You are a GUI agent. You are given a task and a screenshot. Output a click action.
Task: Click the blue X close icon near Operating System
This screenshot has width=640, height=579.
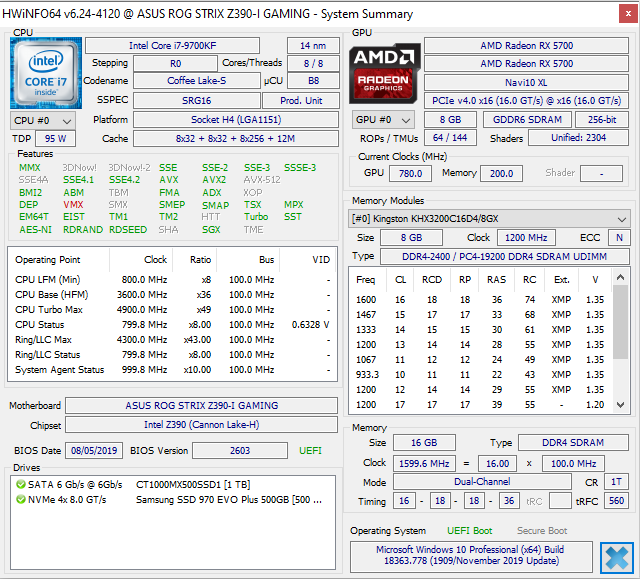coord(617,557)
